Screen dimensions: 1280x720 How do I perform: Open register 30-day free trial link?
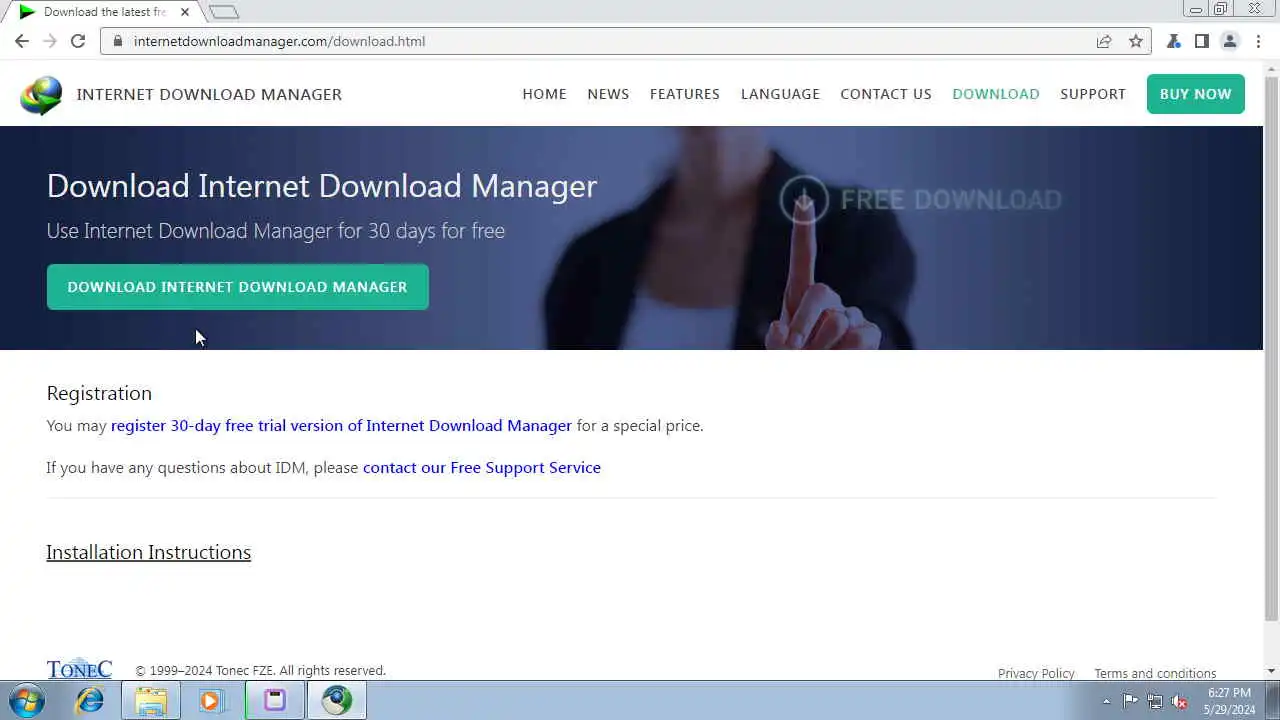click(341, 425)
